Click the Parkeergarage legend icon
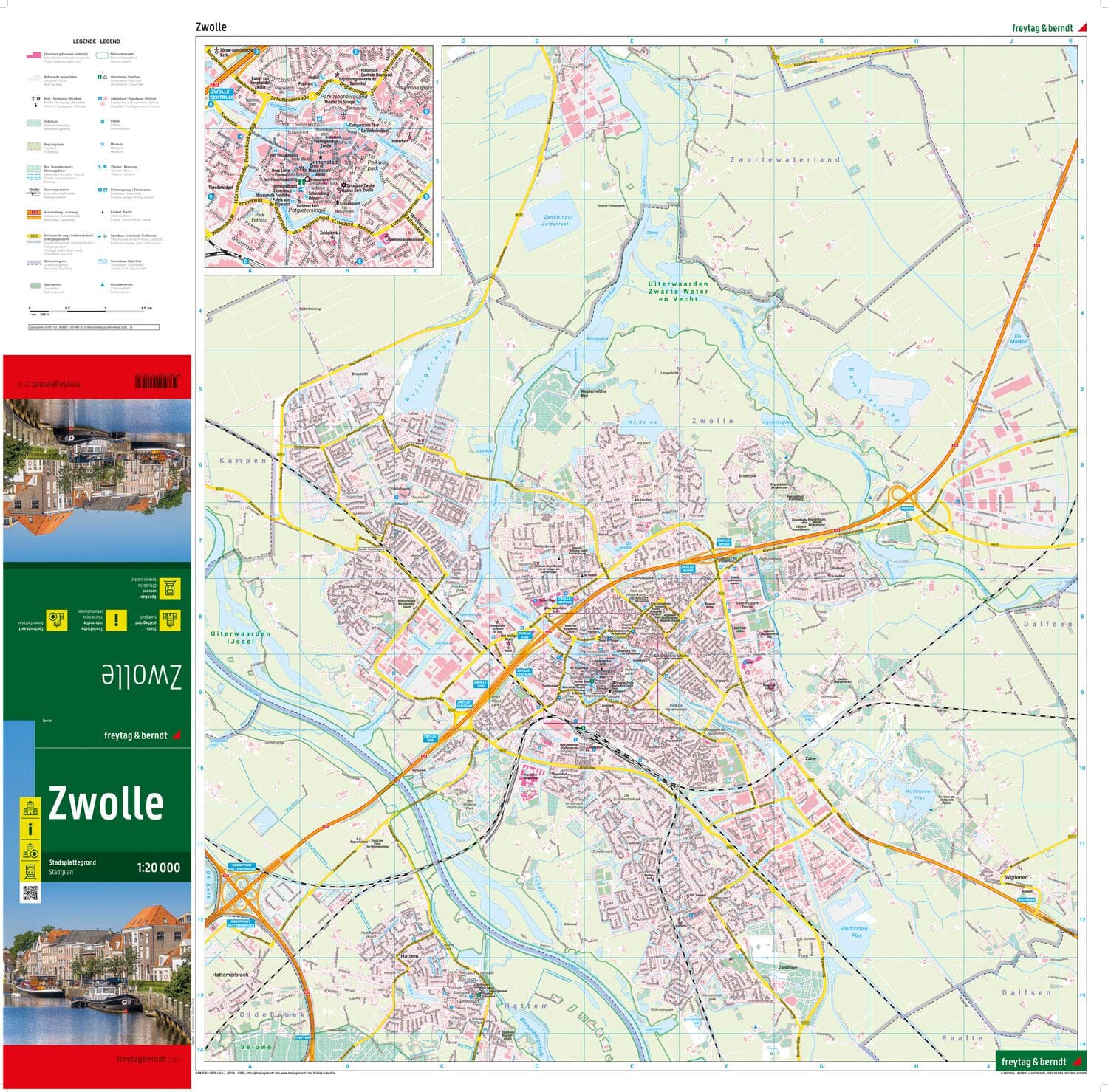Screen dimensions: 1108x1092 (x=100, y=190)
